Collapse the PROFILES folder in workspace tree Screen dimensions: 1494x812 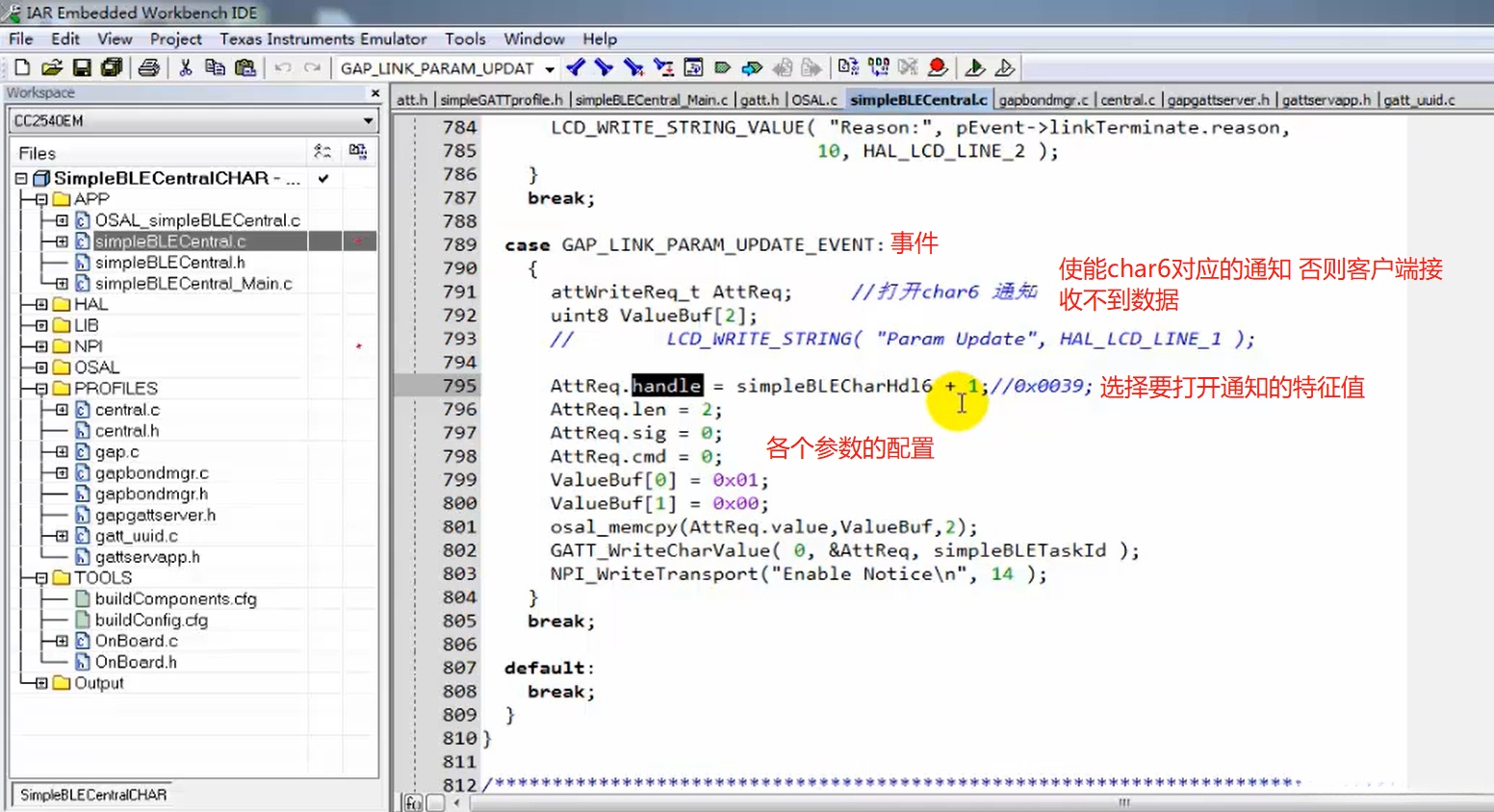(x=41, y=389)
